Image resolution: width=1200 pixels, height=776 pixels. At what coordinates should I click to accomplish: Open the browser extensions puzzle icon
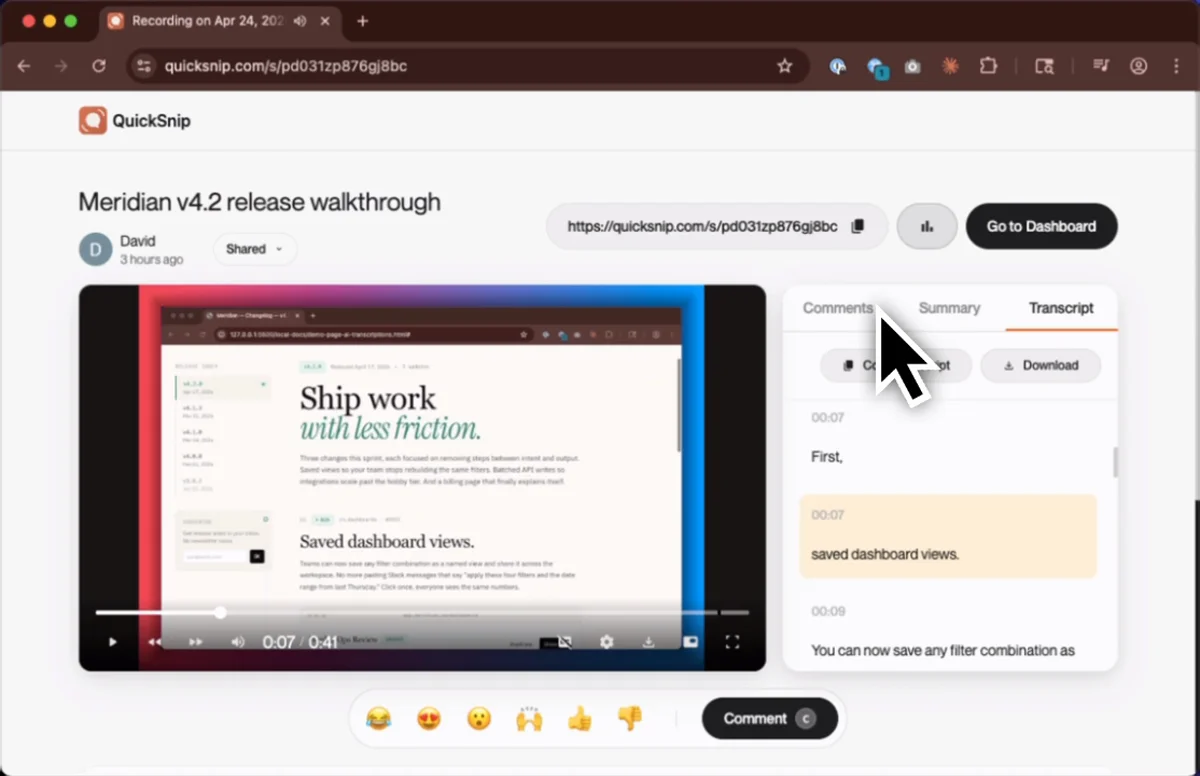pyautogui.click(x=988, y=66)
